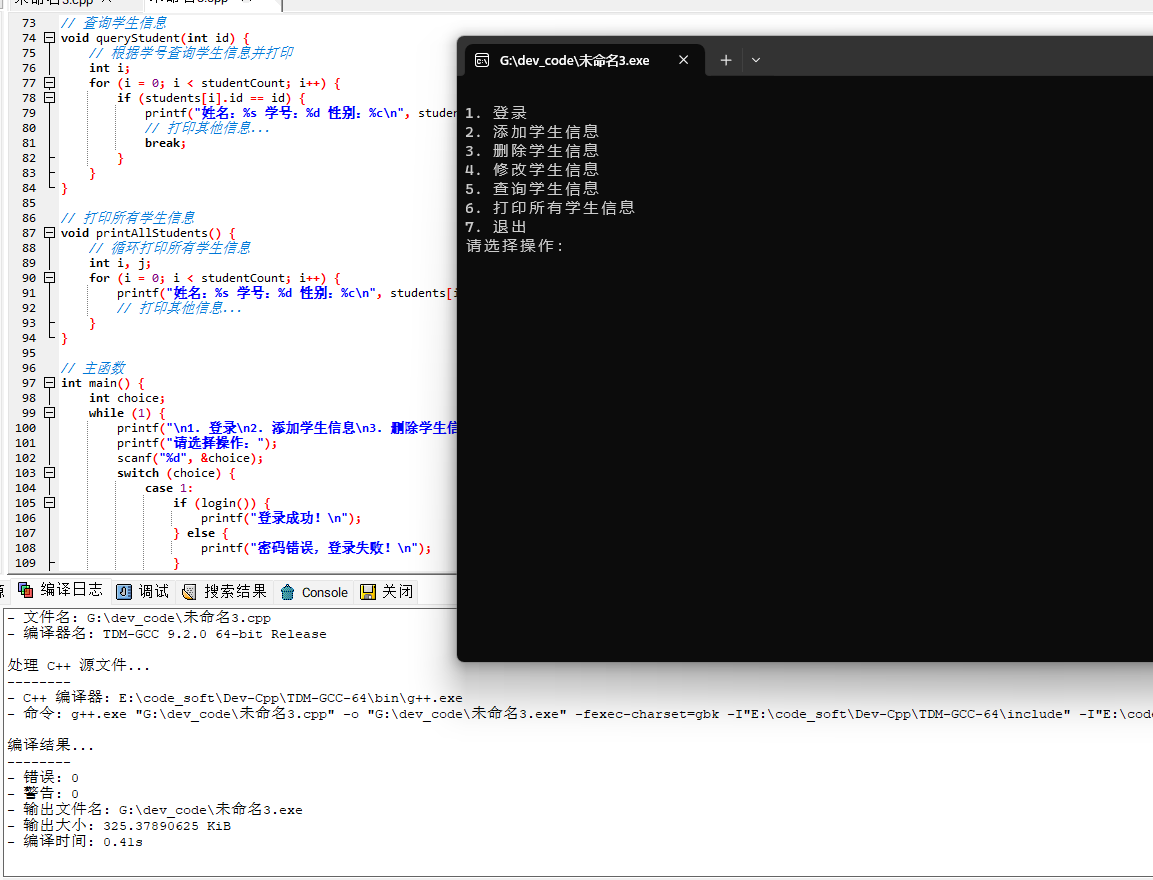Screen dimensions: 1153x880
Task: Close the 未命名3.exe console tab
Action: pos(684,60)
